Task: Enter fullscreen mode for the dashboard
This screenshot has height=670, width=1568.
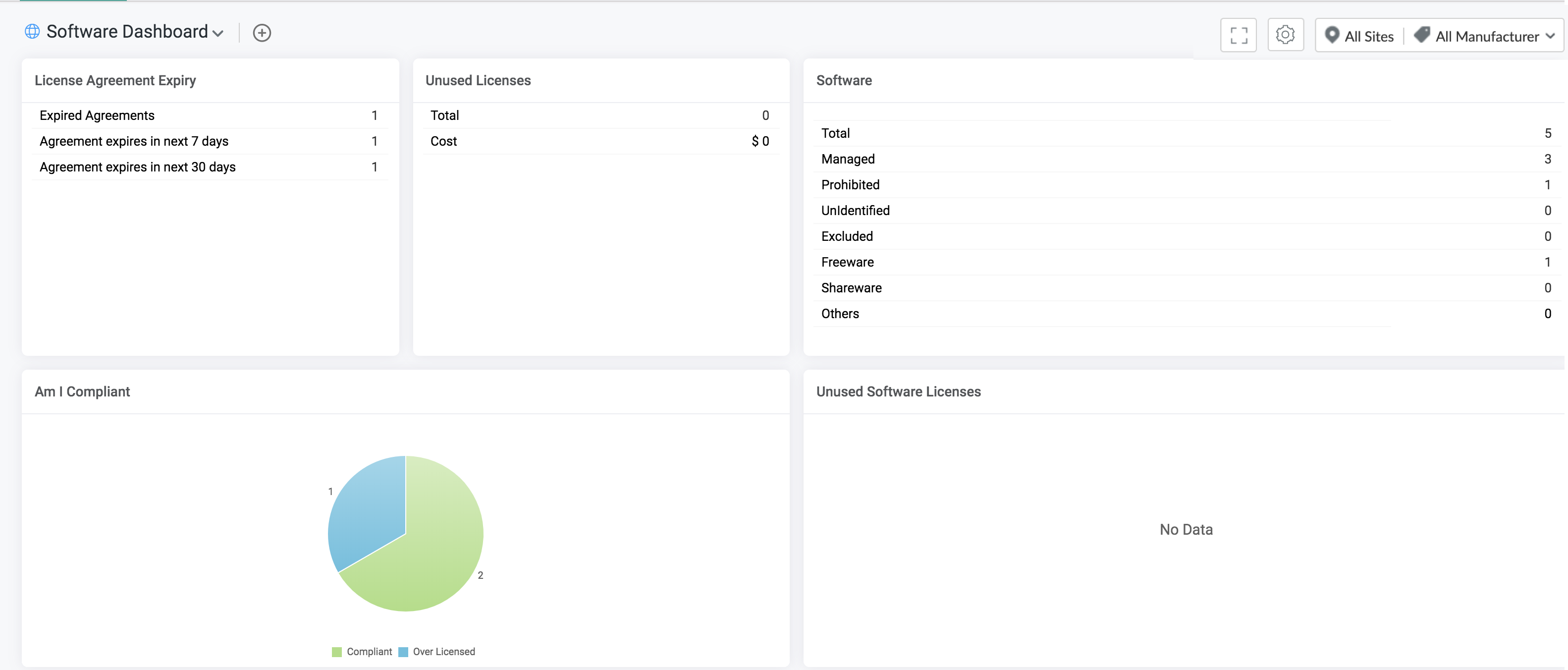Action: tap(1239, 35)
